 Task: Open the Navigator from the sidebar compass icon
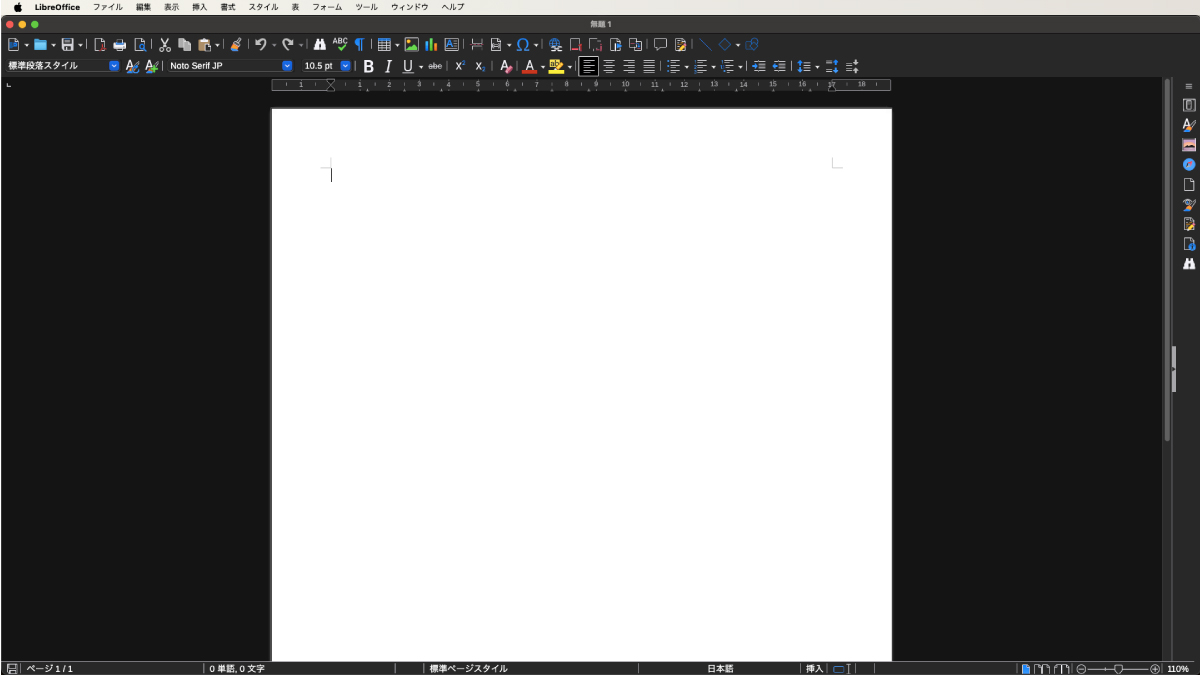point(1189,164)
